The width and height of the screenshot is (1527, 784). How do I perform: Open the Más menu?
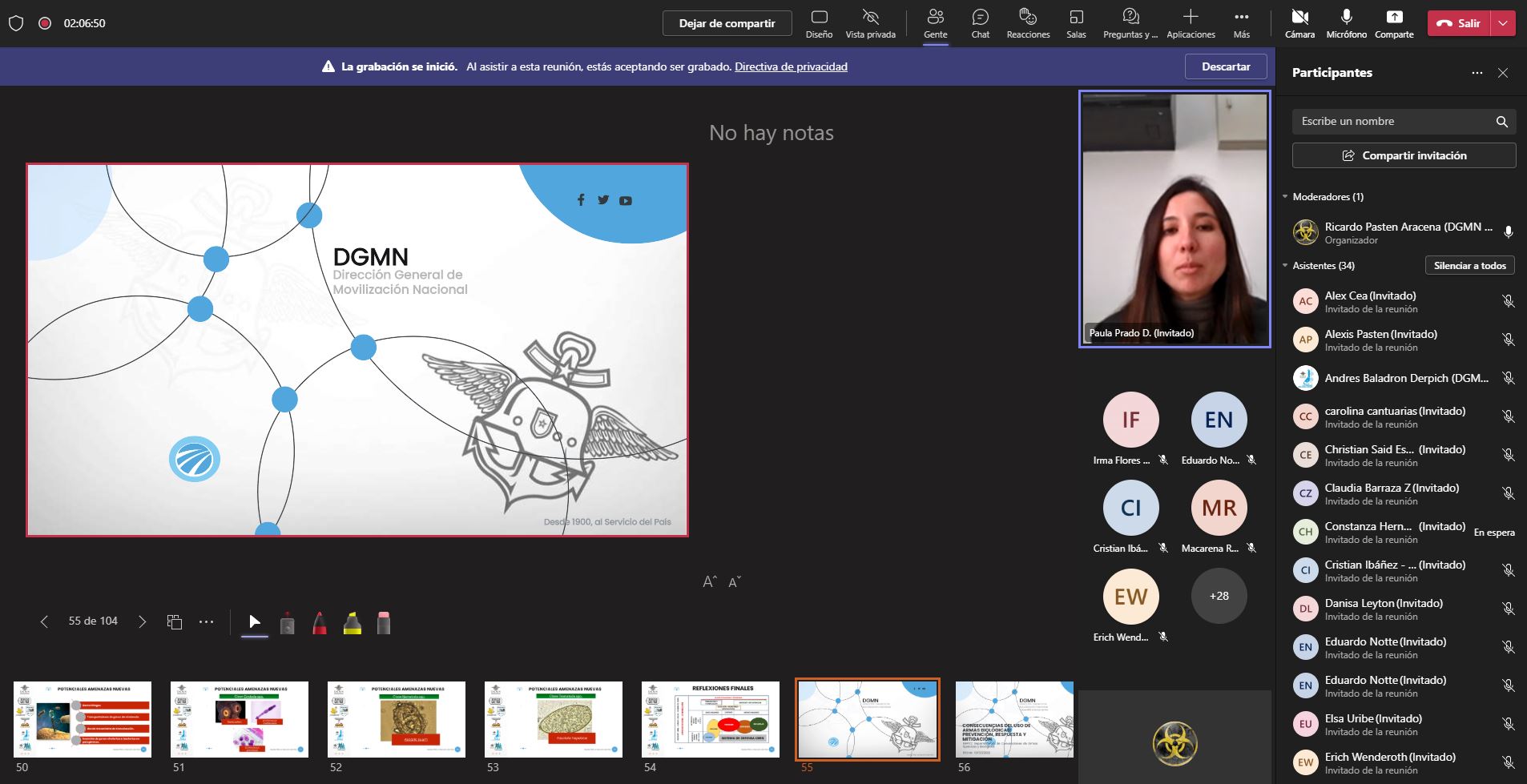(x=1241, y=23)
